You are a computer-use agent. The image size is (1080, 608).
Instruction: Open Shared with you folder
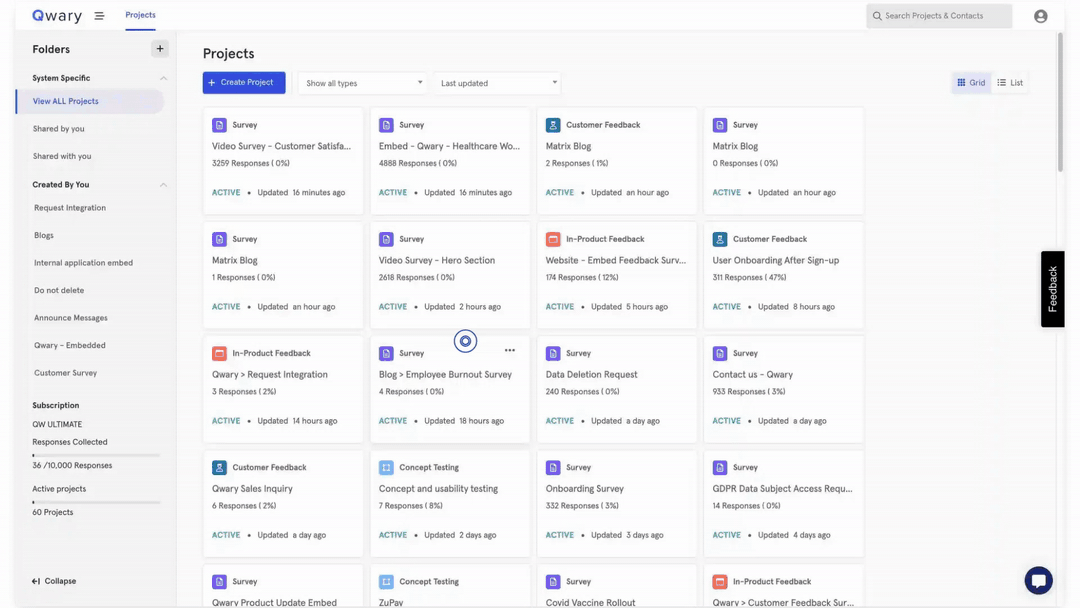point(62,156)
